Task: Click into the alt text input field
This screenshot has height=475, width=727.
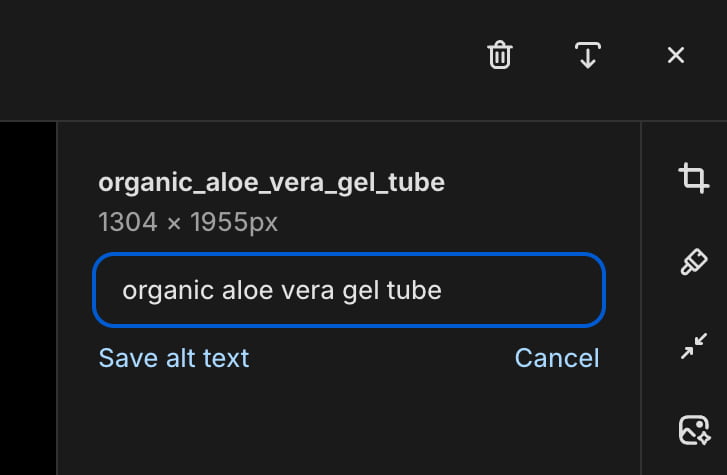Action: coord(349,290)
